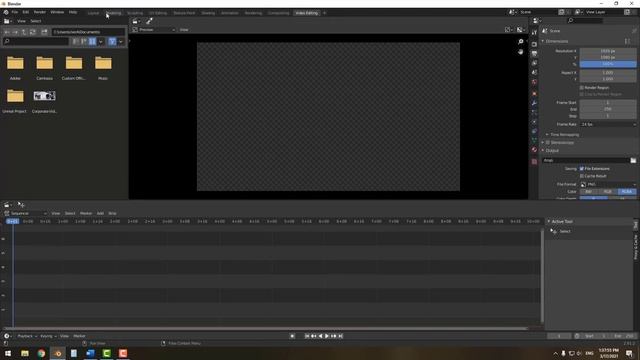Image resolution: width=640 pixels, height=360 pixels.
Task: Select RGBA color mode
Action: pyautogui.click(x=627, y=191)
